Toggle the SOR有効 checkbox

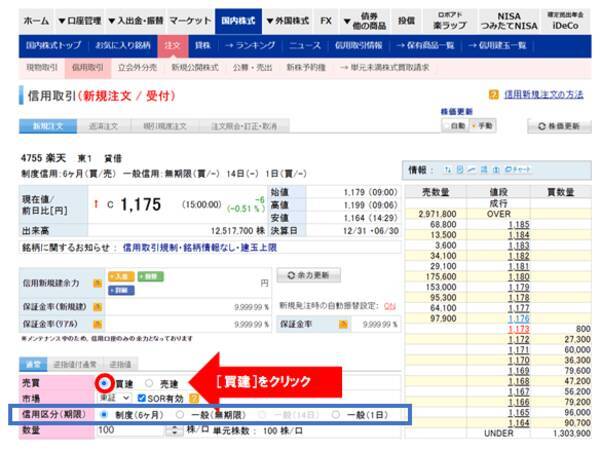141,398
